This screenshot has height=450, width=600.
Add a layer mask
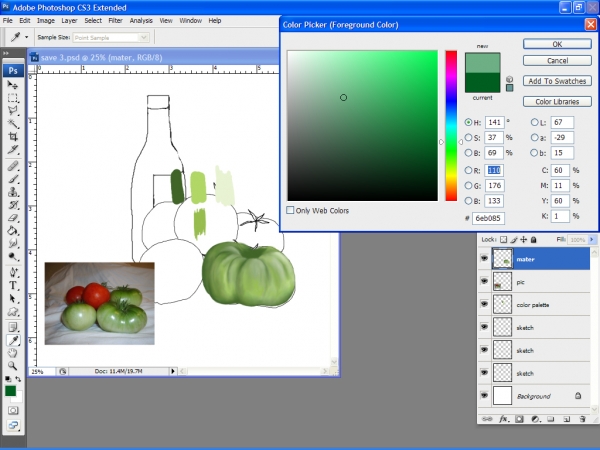click(519, 419)
